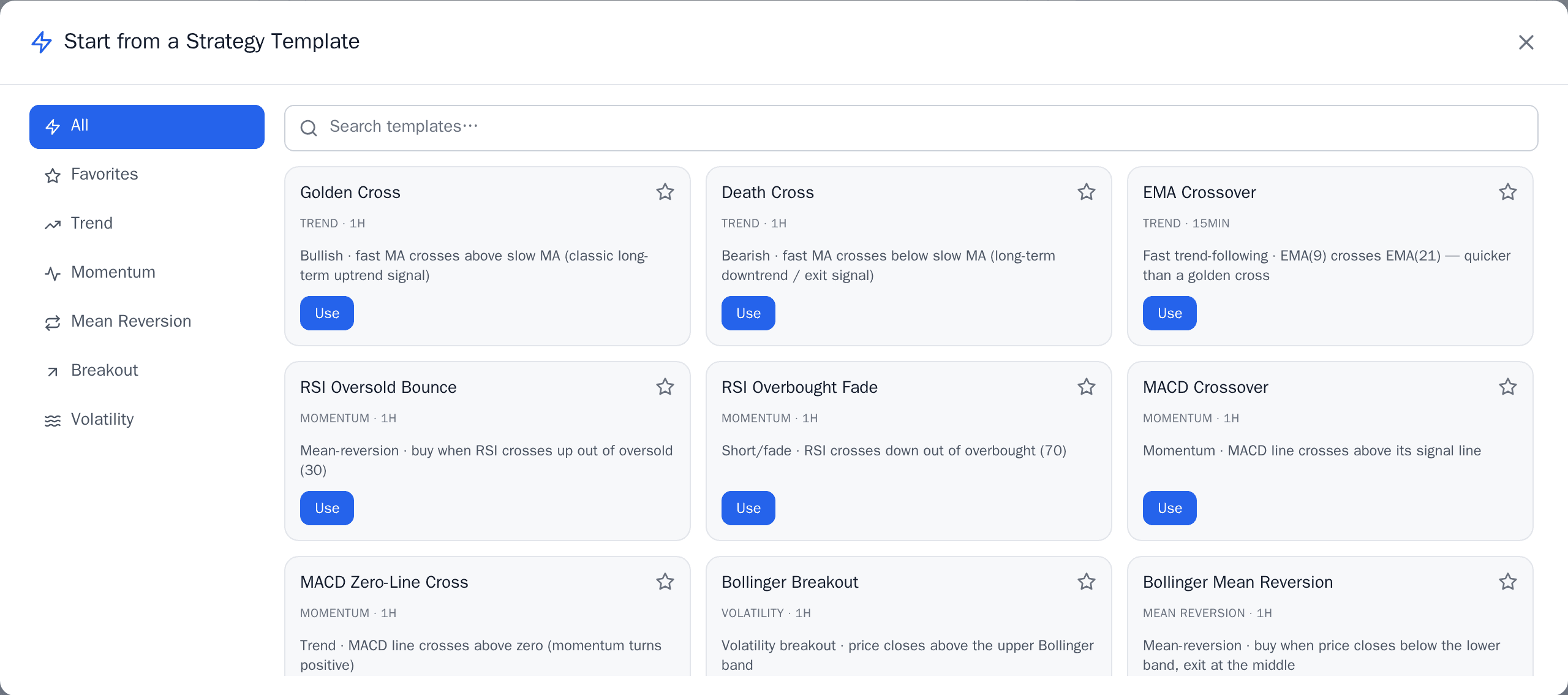Screen dimensions: 1568x695
Task: Click the search magnifier icon
Action: pyautogui.click(x=309, y=127)
